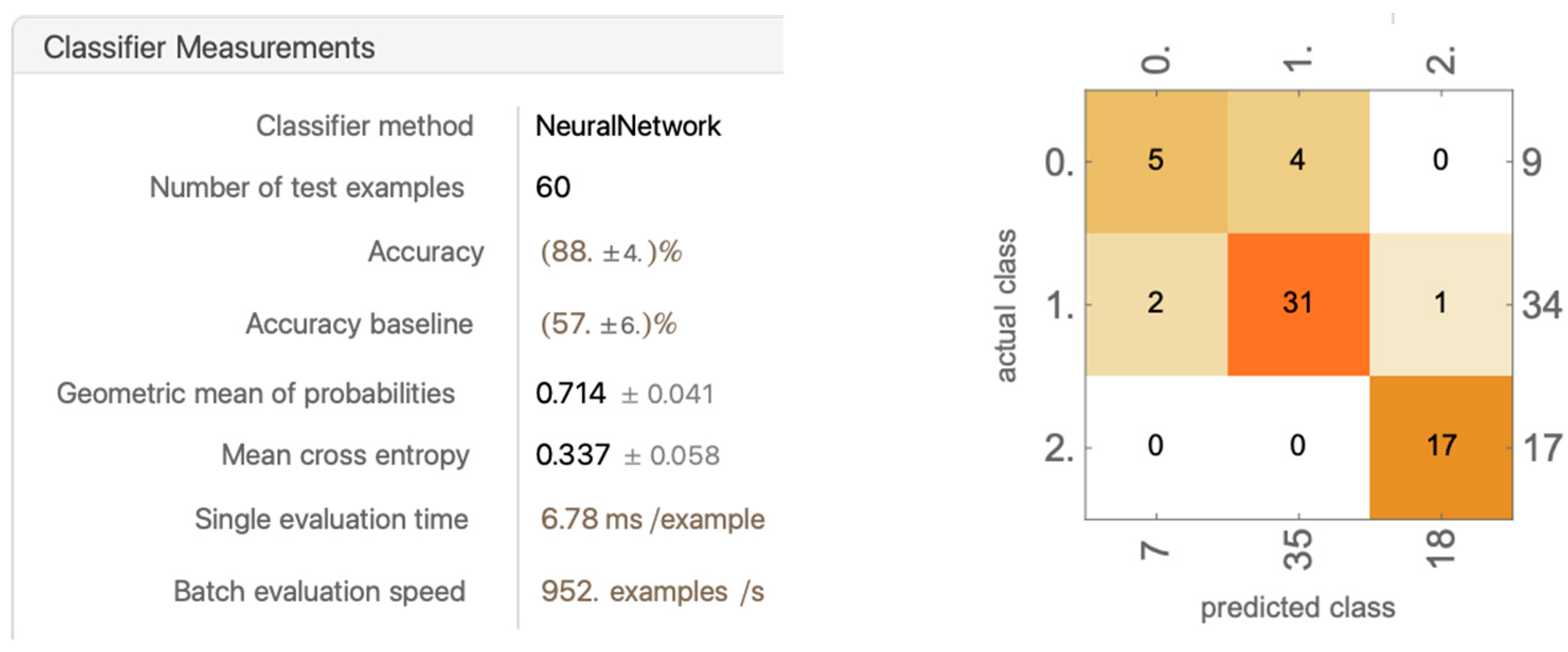1568x652 pixels.
Task: Select the matrix cell with value 4
Action: pyautogui.click(x=1298, y=161)
